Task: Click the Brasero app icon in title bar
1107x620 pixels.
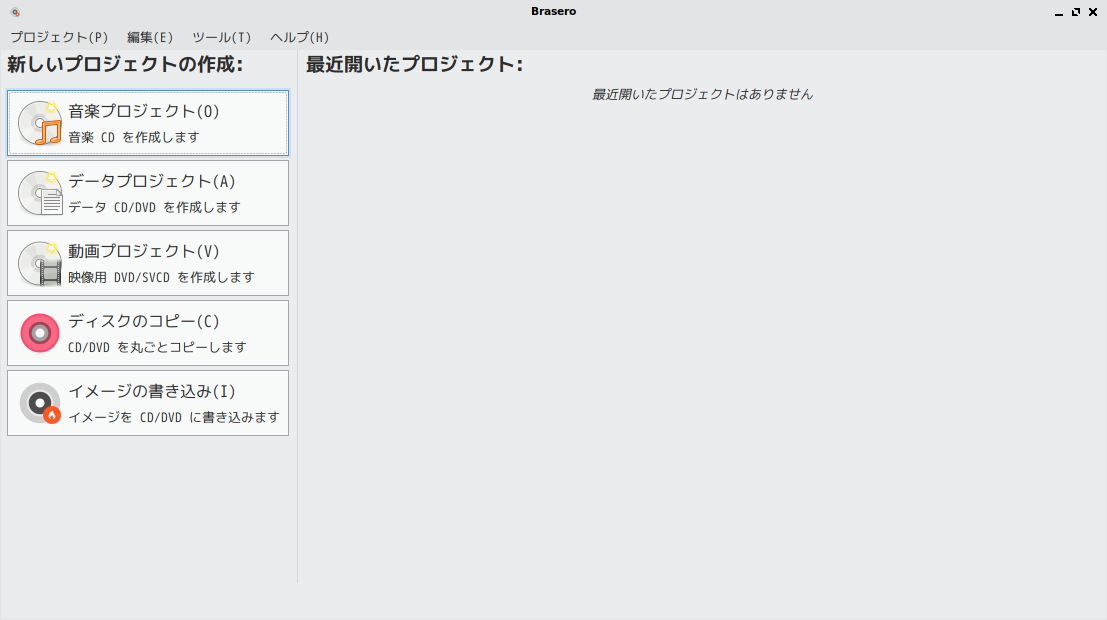Action: [x=15, y=12]
